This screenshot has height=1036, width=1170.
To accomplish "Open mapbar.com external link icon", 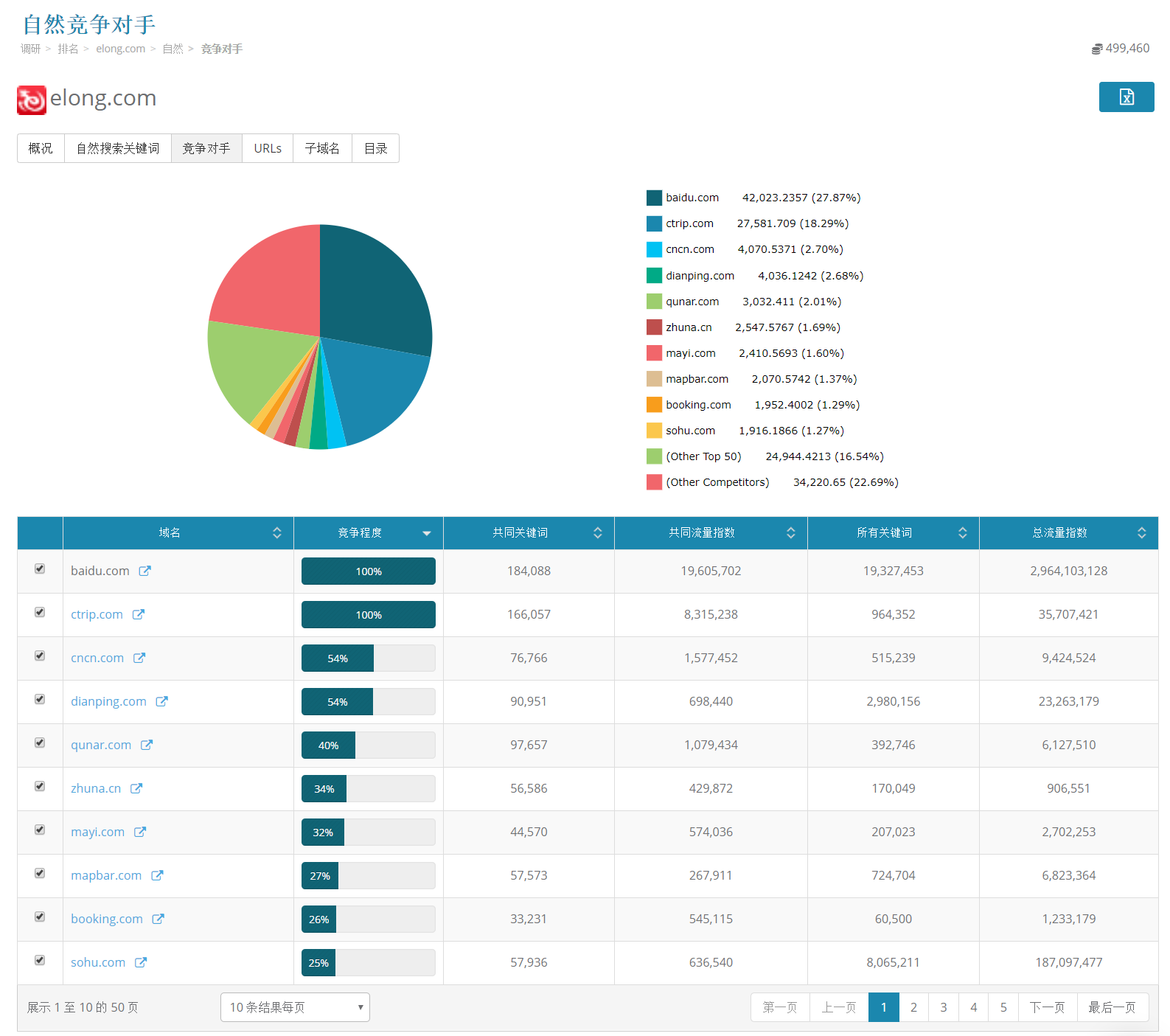I will click(157, 875).
